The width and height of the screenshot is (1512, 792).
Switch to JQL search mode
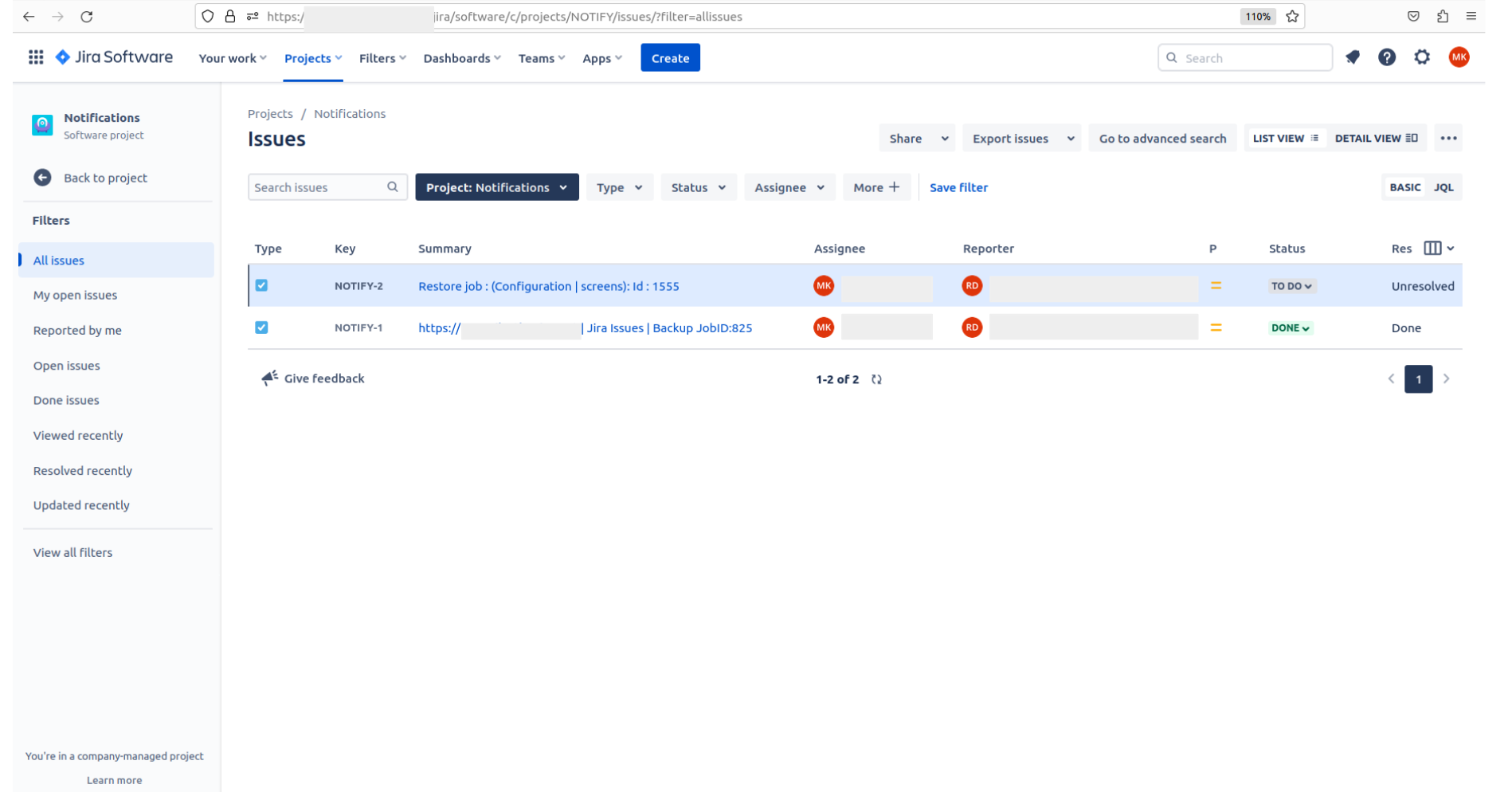tap(1443, 187)
